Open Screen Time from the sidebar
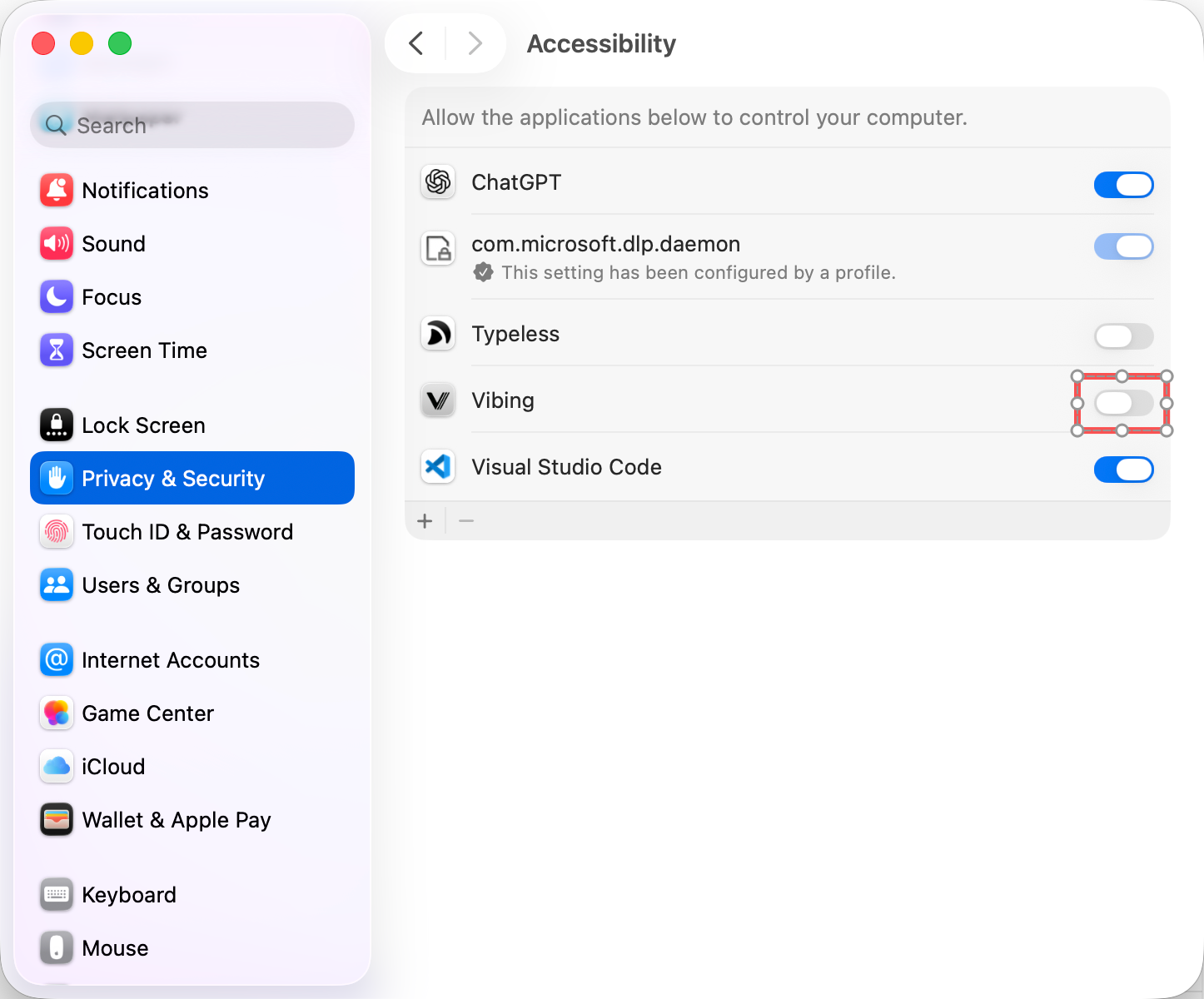The image size is (1204, 999). pos(144,350)
